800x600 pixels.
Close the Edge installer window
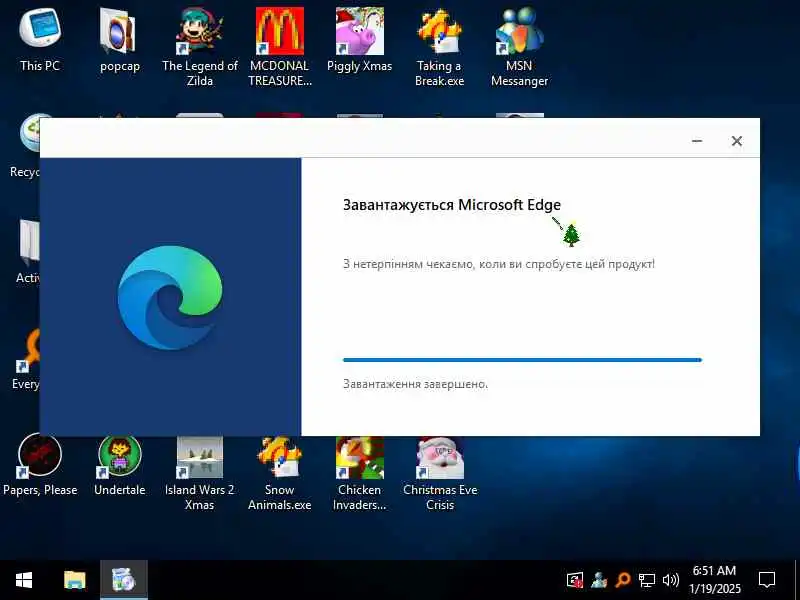tap(737, 141)
